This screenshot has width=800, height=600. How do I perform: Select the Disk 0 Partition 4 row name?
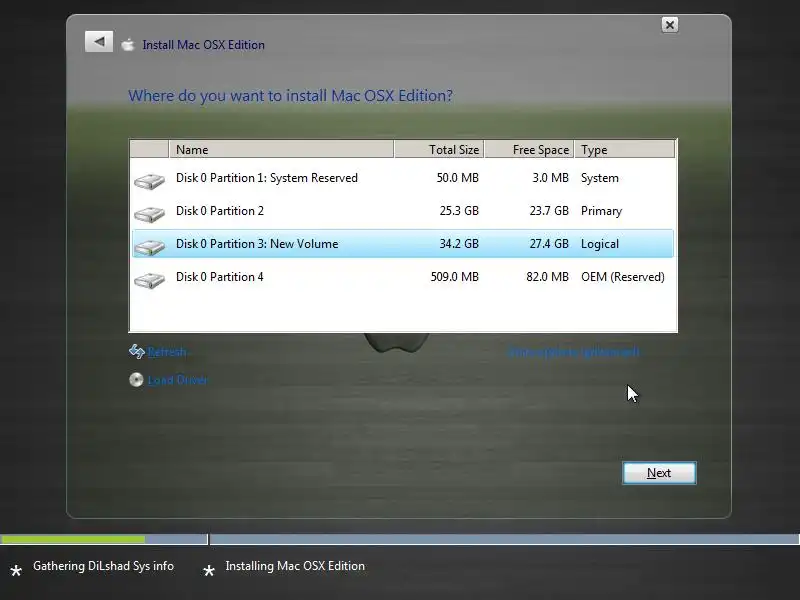[x=220, y=277]
